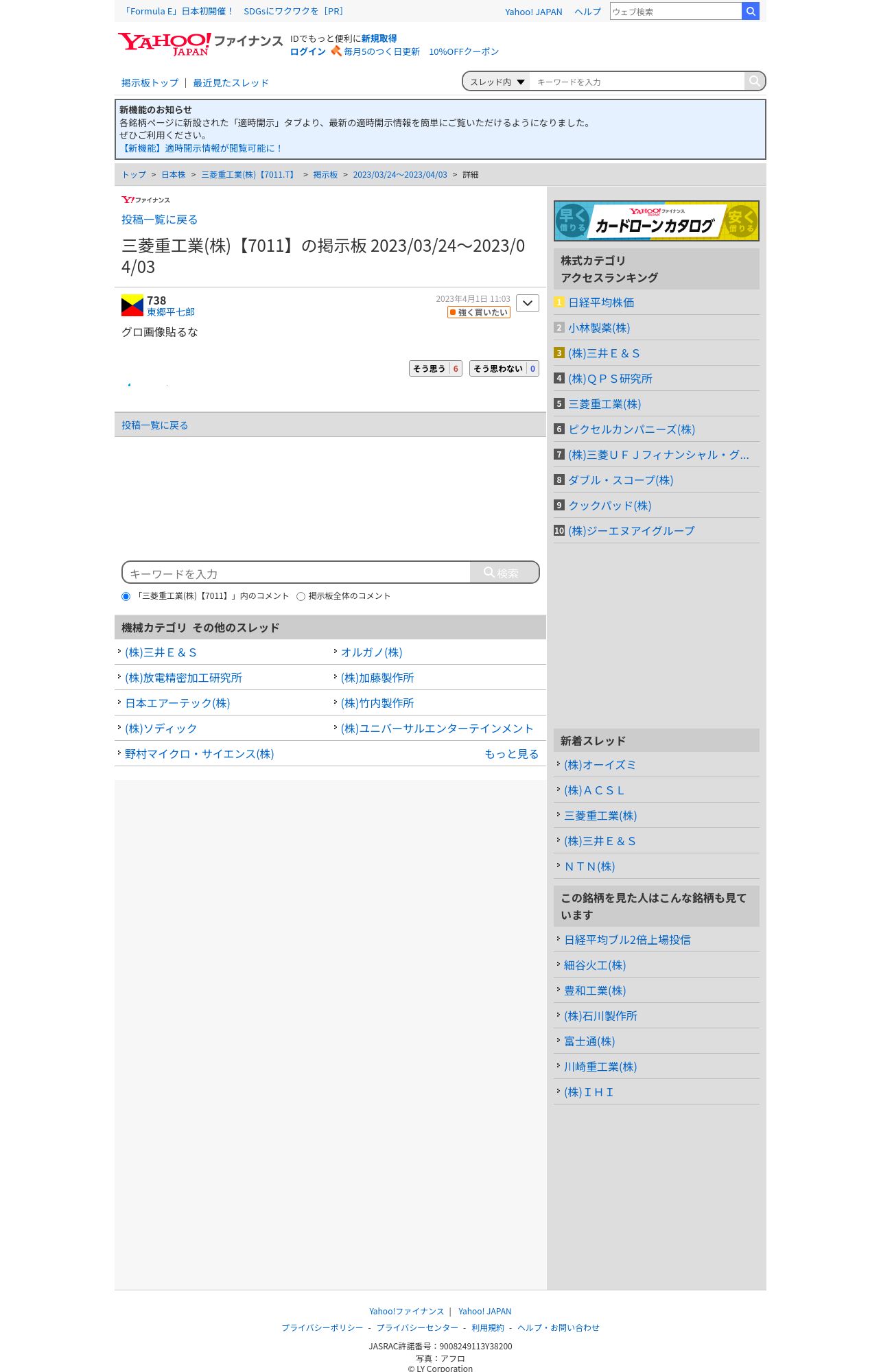The width and height of the screenshot is (881, 1372).
Task: Select the 「三菱重工業(株)【7011】」内のコメント radio
Action: click(126, 596)
